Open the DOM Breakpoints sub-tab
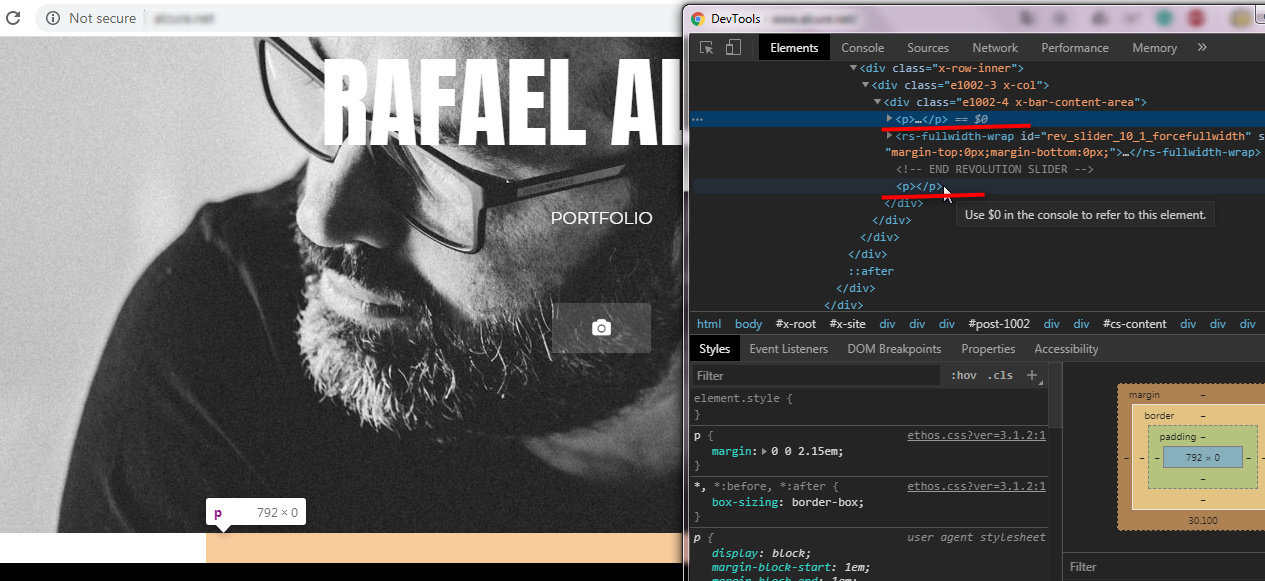This screenshot has width=1265, height=581. click(894, 349)
